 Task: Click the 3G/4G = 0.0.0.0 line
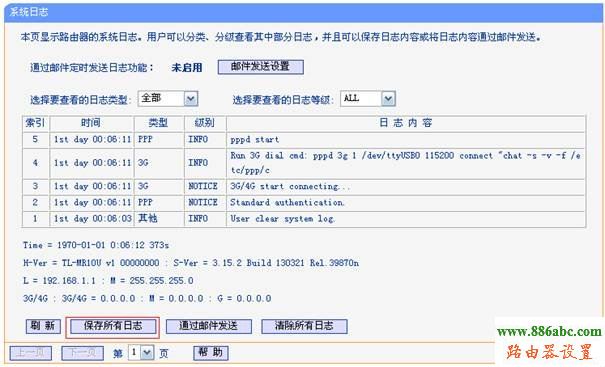[x=147, y=298]
